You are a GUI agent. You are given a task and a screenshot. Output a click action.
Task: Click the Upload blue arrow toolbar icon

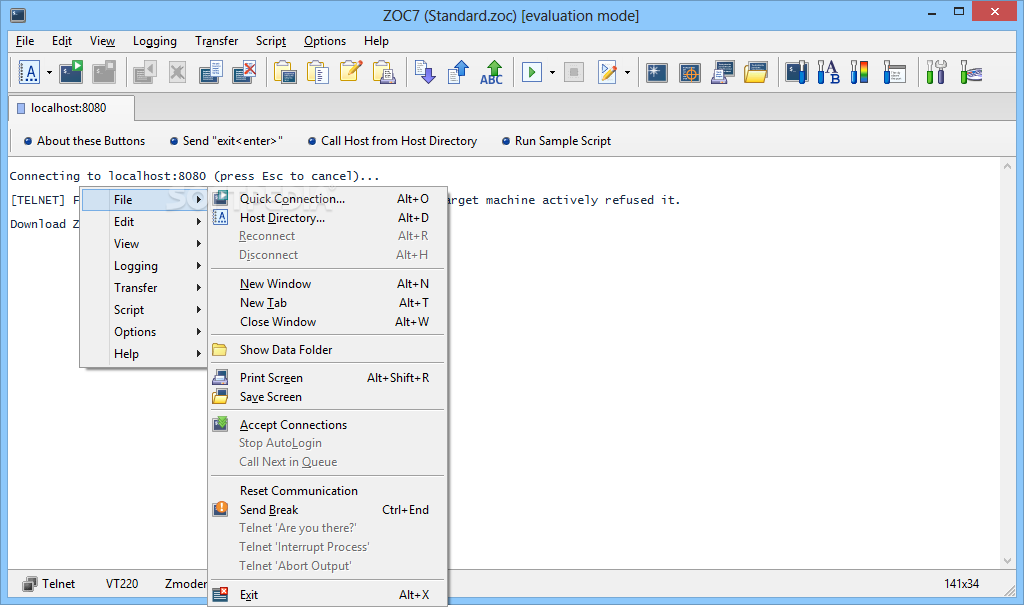458,72
